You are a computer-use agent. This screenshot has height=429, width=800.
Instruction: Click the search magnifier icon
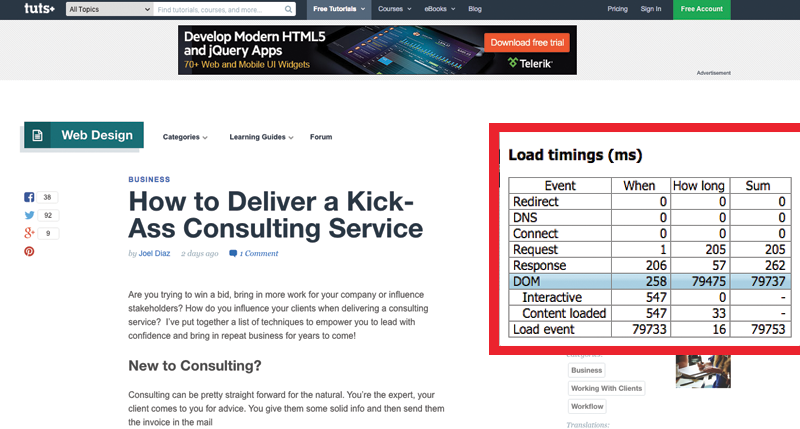[x=288, y=9]
